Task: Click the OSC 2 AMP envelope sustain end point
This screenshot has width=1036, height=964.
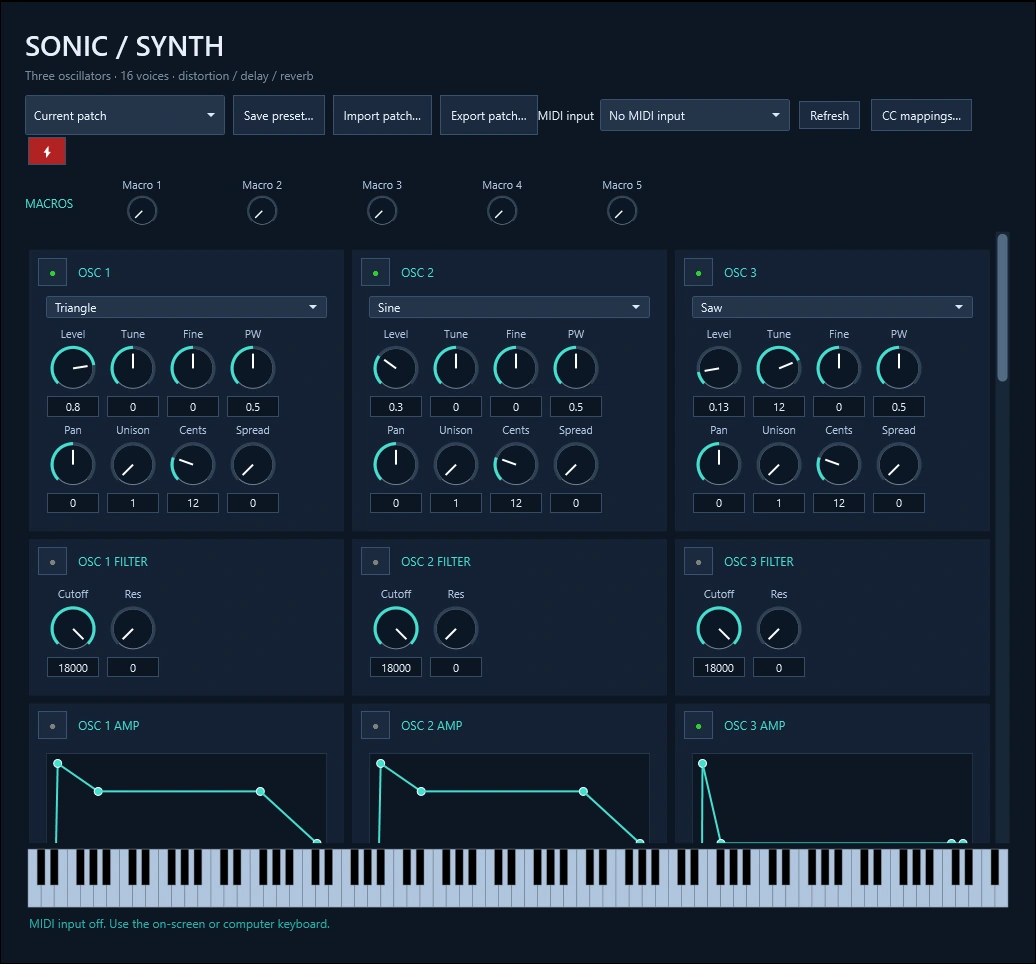Action: coord(583,791)
